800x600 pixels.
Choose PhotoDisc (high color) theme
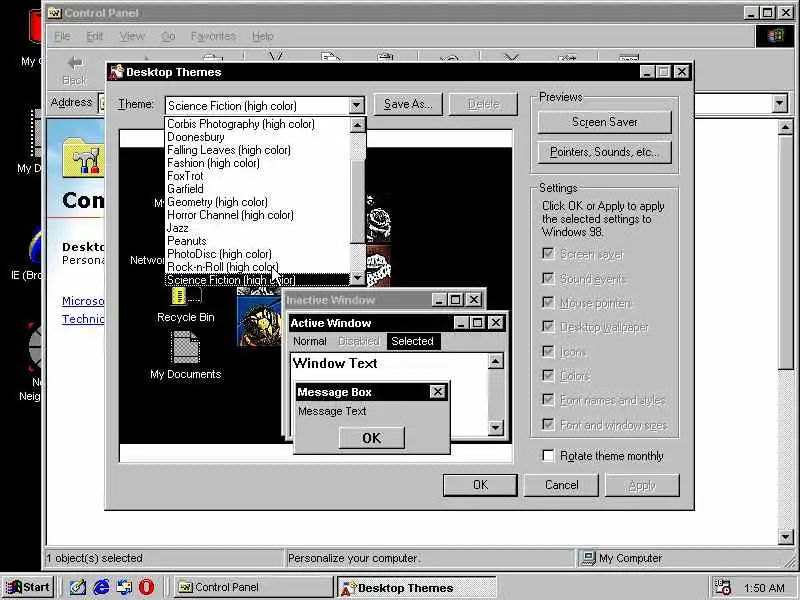(258, 254)
